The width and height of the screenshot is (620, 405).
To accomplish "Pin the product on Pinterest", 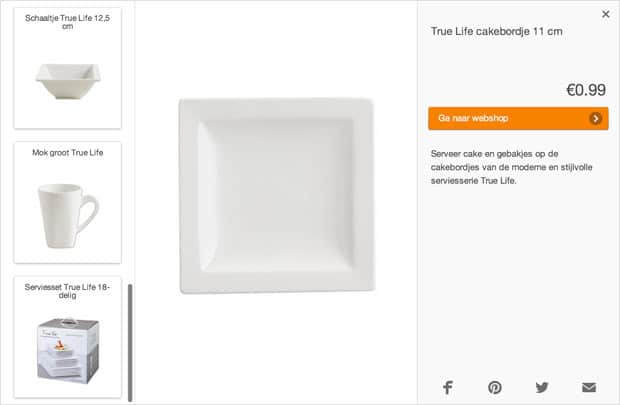I will tap(495, 387).
